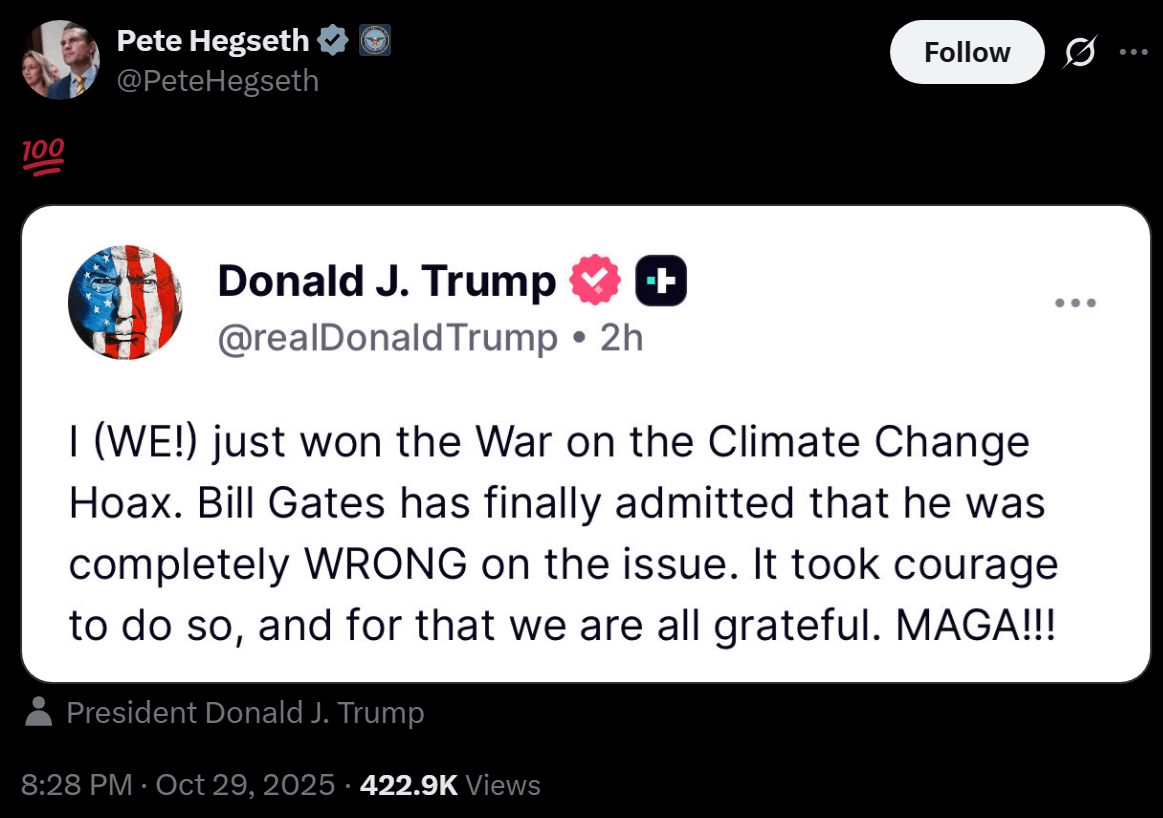Click the Grok explain-post icon
This screenshot has width=1163, height=818.
click(x=1078, y=52)
